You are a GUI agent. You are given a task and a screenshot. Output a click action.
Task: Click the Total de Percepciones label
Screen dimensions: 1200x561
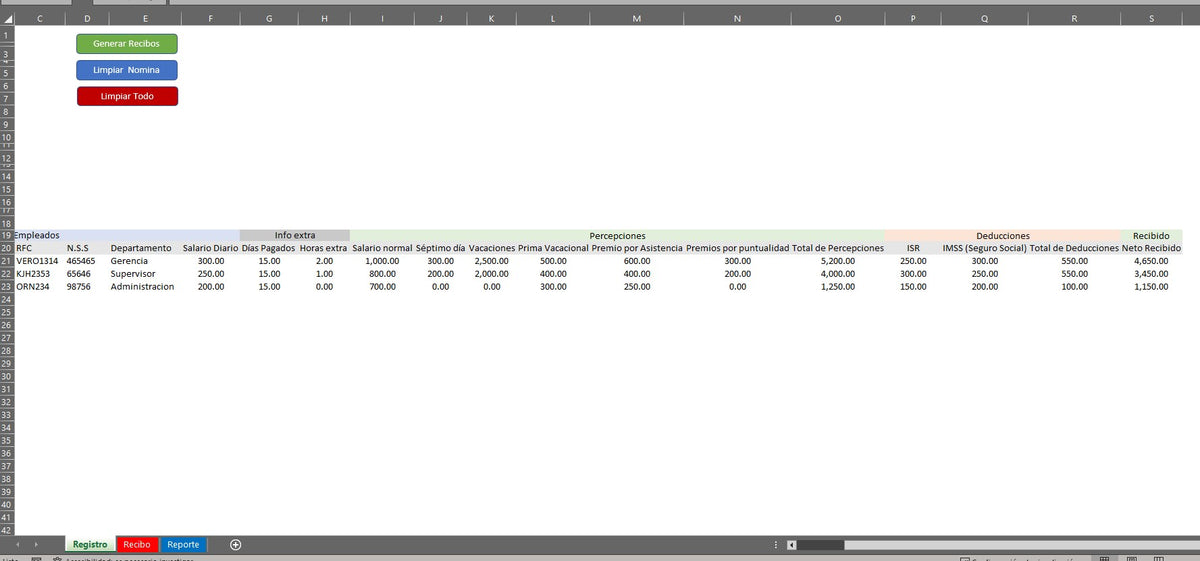click(x=838, y=248)
